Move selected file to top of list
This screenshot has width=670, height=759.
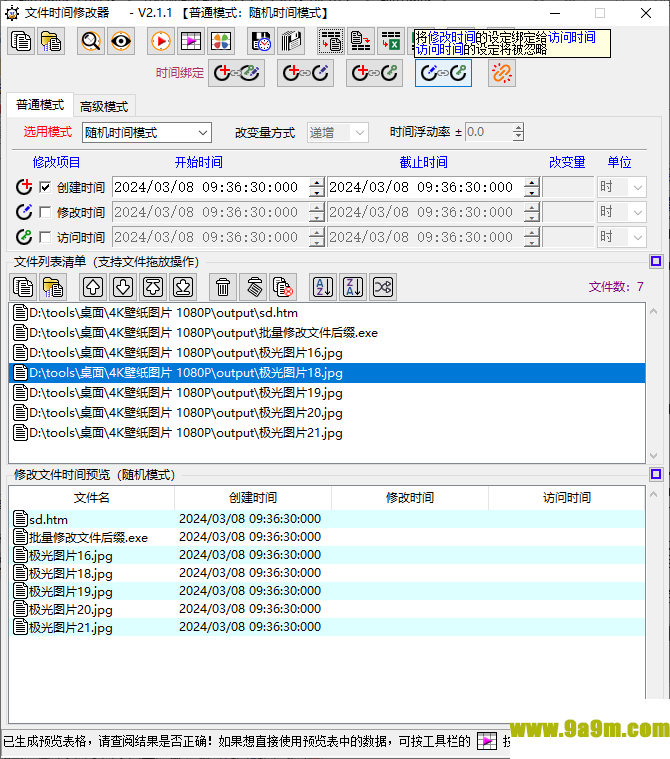point(153,287)
